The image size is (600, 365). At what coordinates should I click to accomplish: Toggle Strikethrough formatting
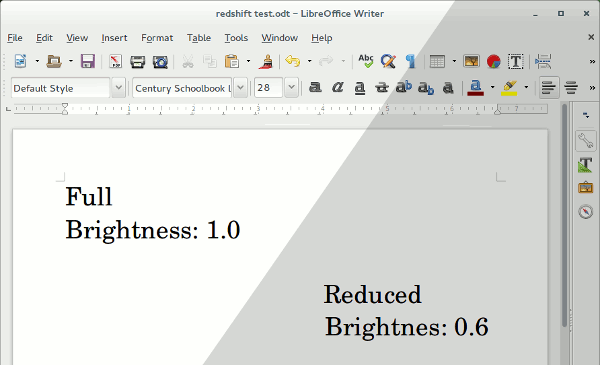[382, 88]
